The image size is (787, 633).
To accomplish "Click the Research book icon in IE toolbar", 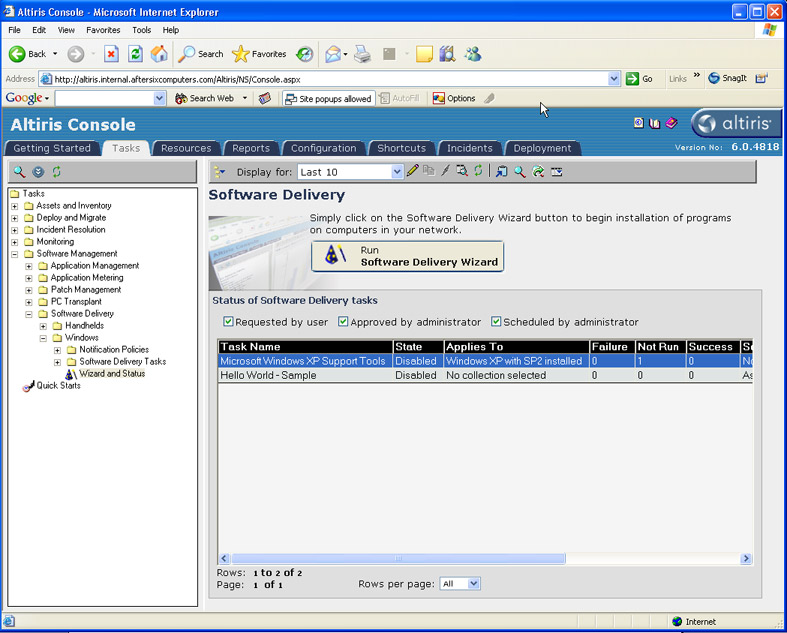I will (448, 54).
